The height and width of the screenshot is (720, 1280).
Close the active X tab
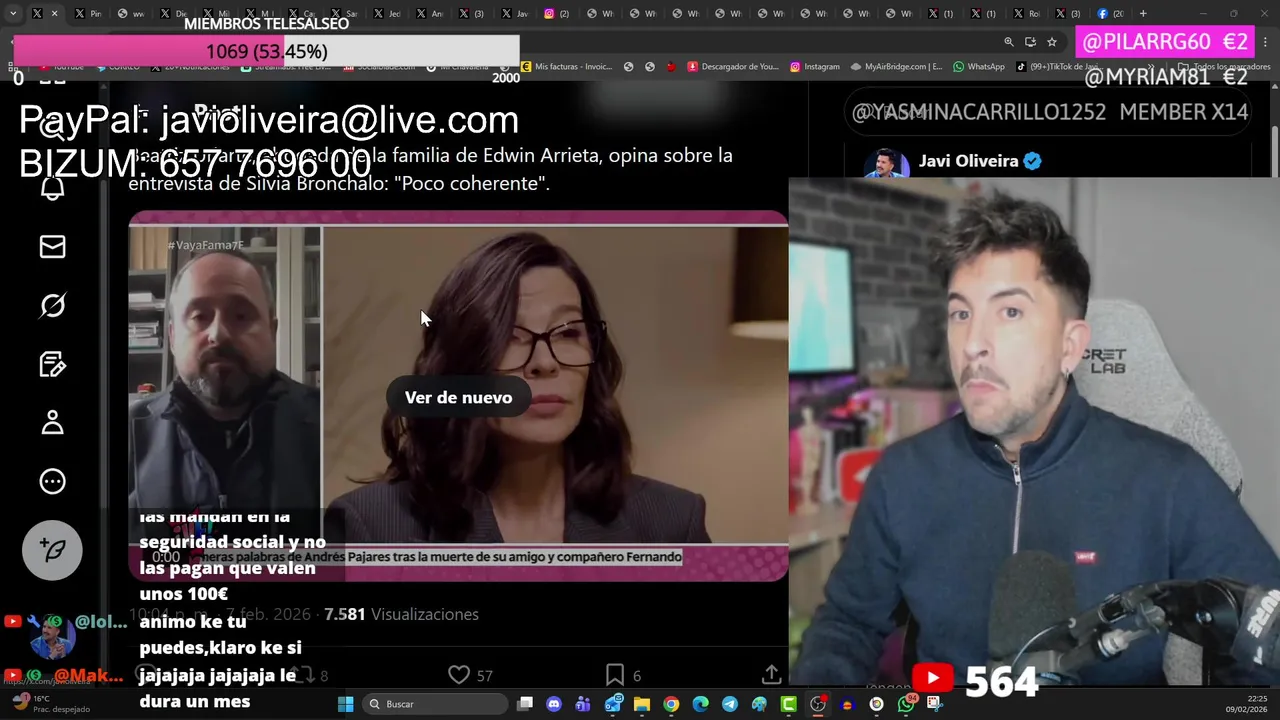point(54,14)
